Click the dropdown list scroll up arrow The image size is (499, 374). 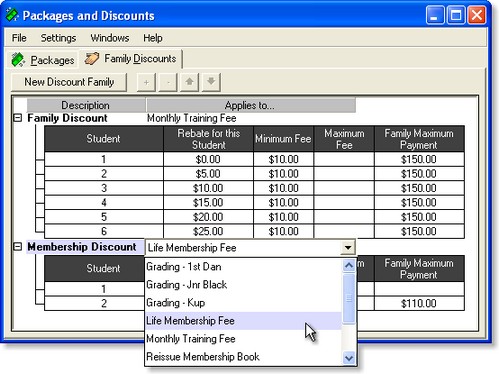[349, 266]
